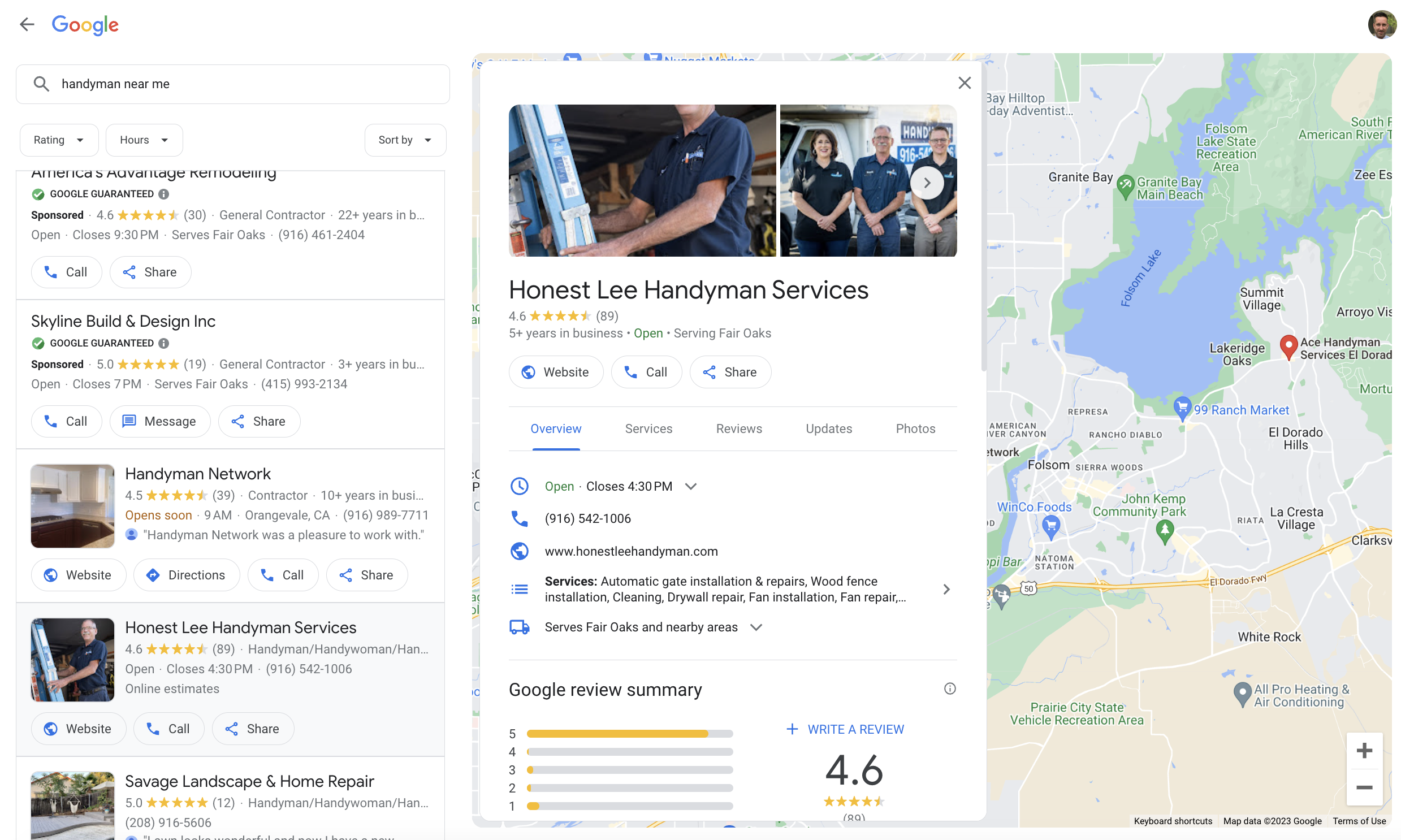Image resolution: width=1401 pixels, height=840 pixels.
Task: Click the search magnifier icon
Action: (x=41, y=84)
